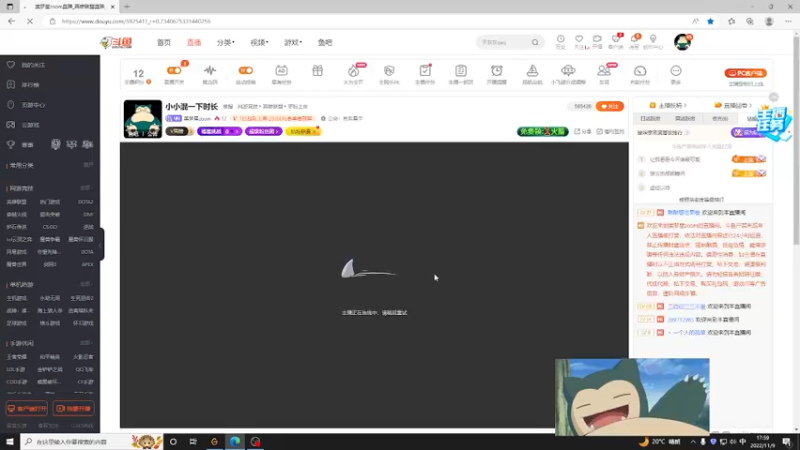This screenshot has height=450, width=800.
Task: Expand the 视频 dropdown in the top navigation
Action: [x=259, y=42]
